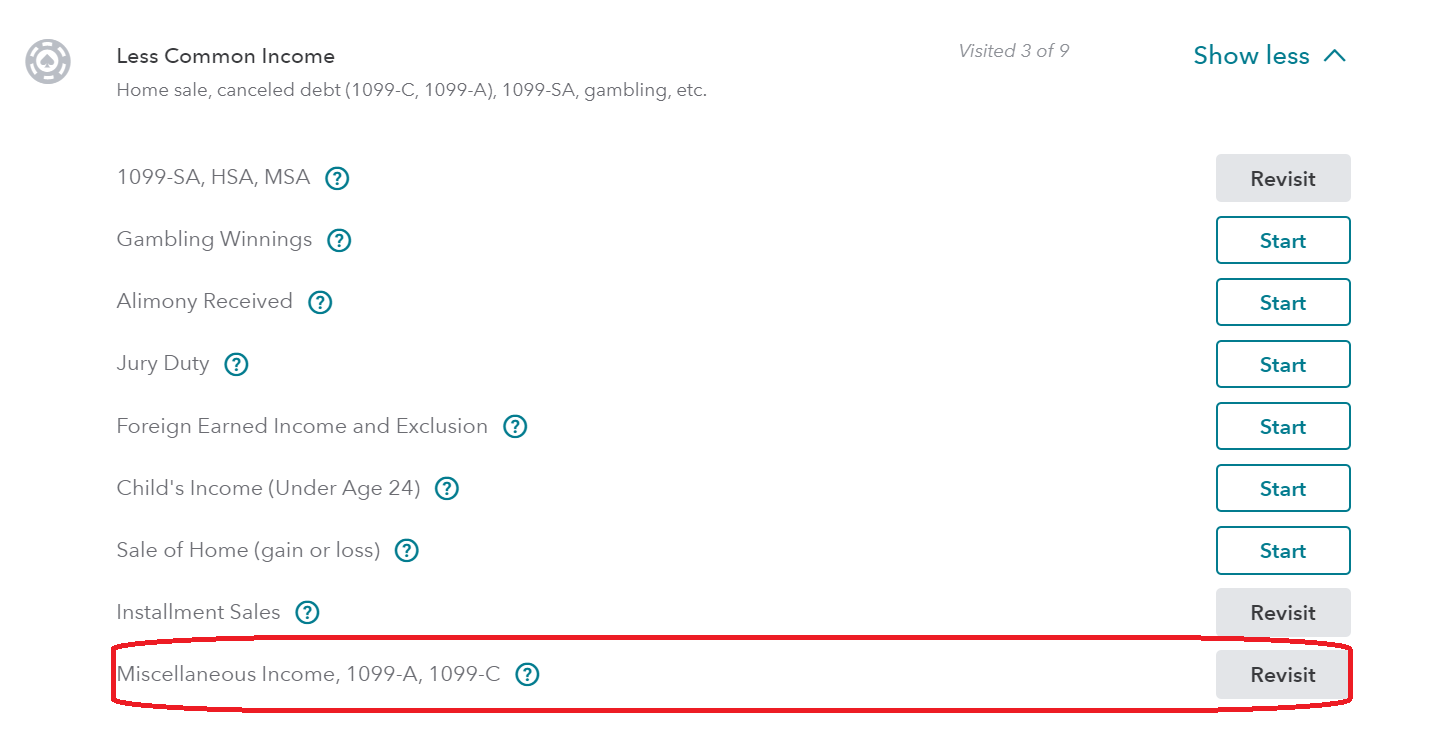Collapse section with Show less
The image size is (1433, 741).
[x=1251, y=56]
